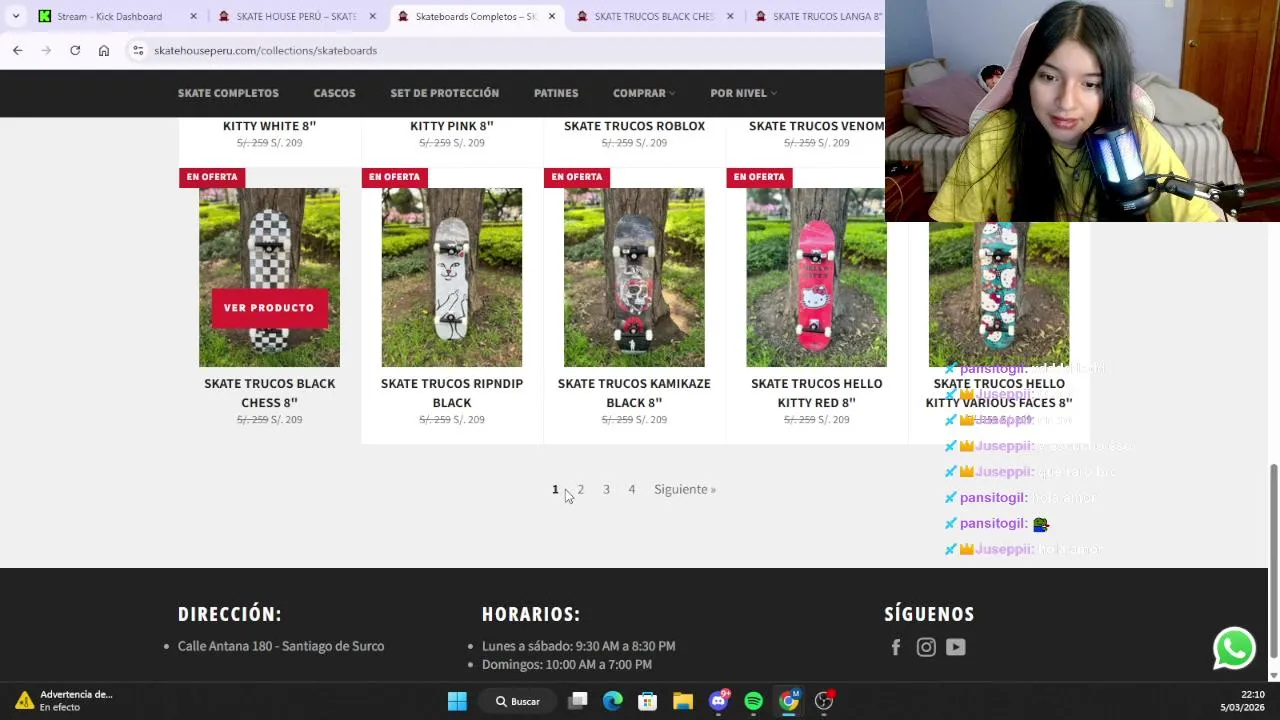Go back in browser history
This screenshot has height=720, width=1280.
point(17,50)
